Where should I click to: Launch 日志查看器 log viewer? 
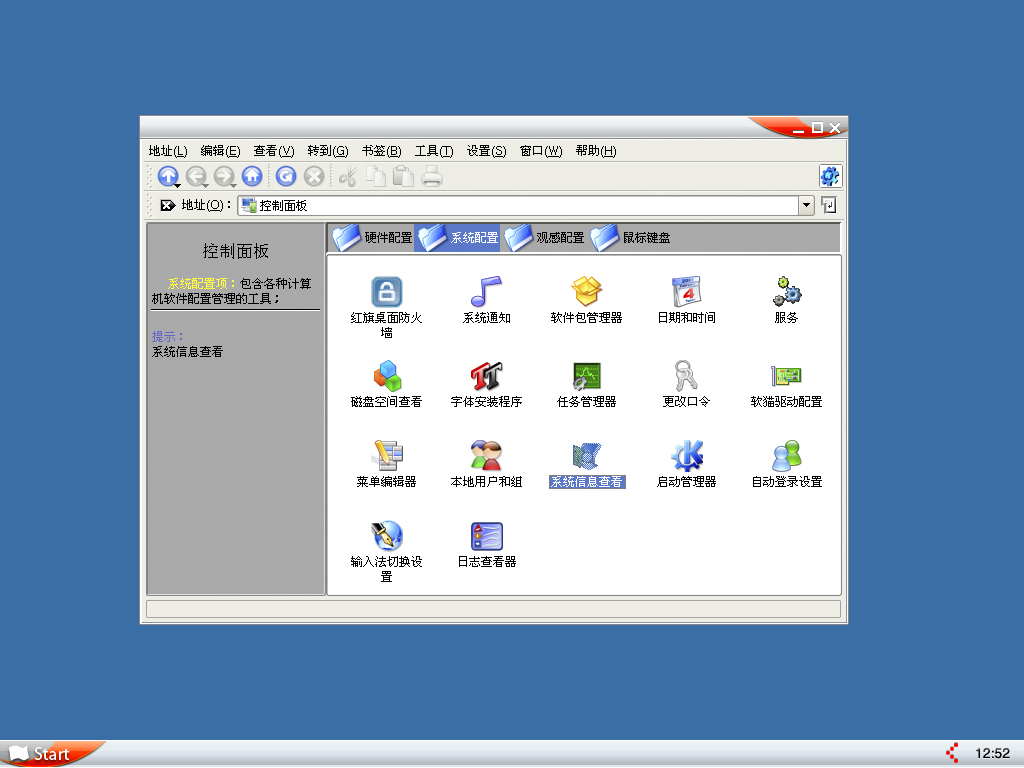(487, 536)
